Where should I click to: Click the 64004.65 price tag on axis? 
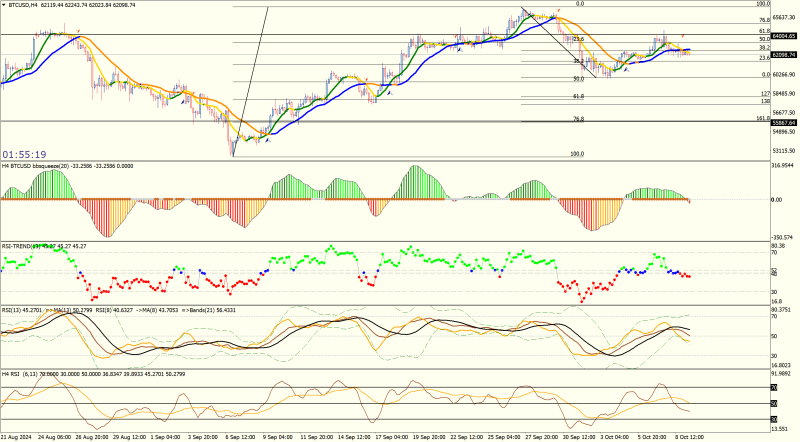click(784, 36)
